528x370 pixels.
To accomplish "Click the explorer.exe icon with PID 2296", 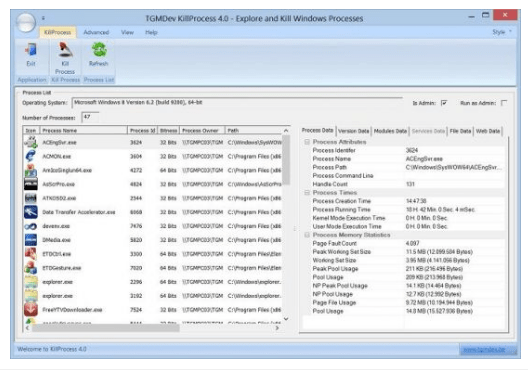I will click(31, 282).
